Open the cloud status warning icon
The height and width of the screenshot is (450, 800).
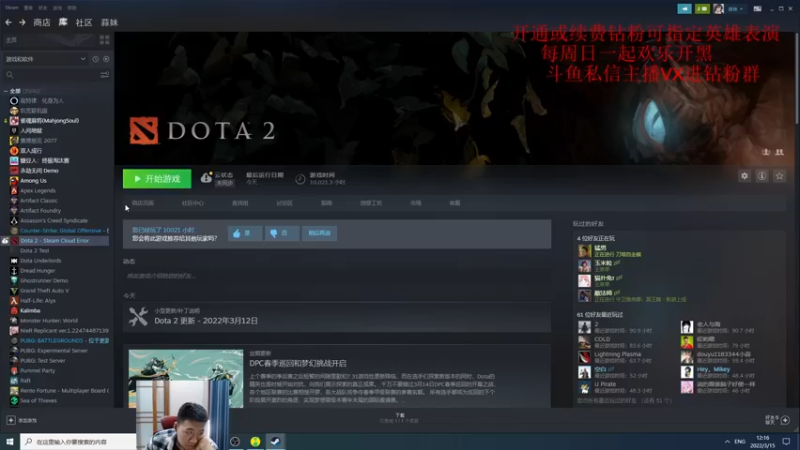coord(206,177)
